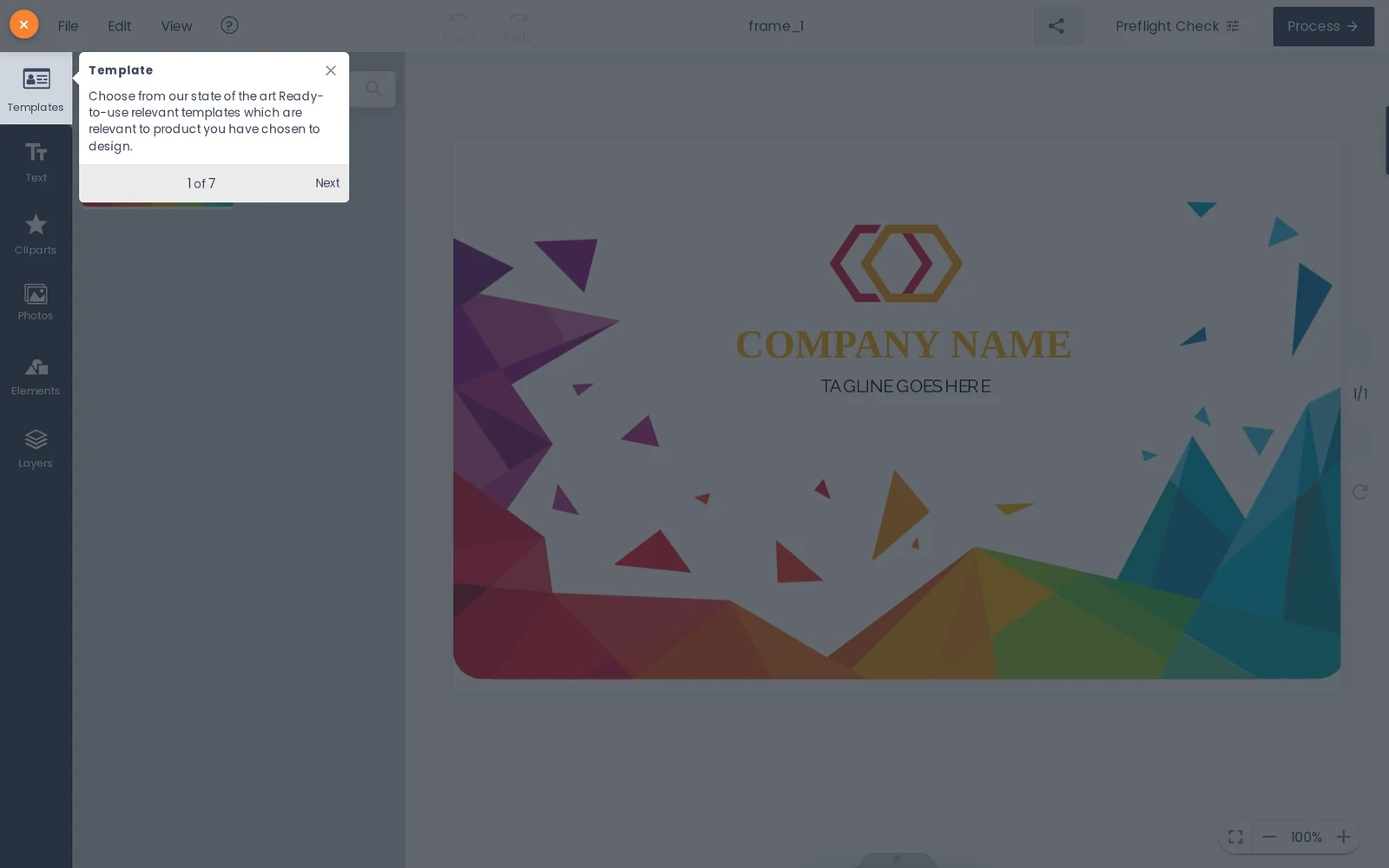Zoom in with the plus icon

pos(1344,837)
